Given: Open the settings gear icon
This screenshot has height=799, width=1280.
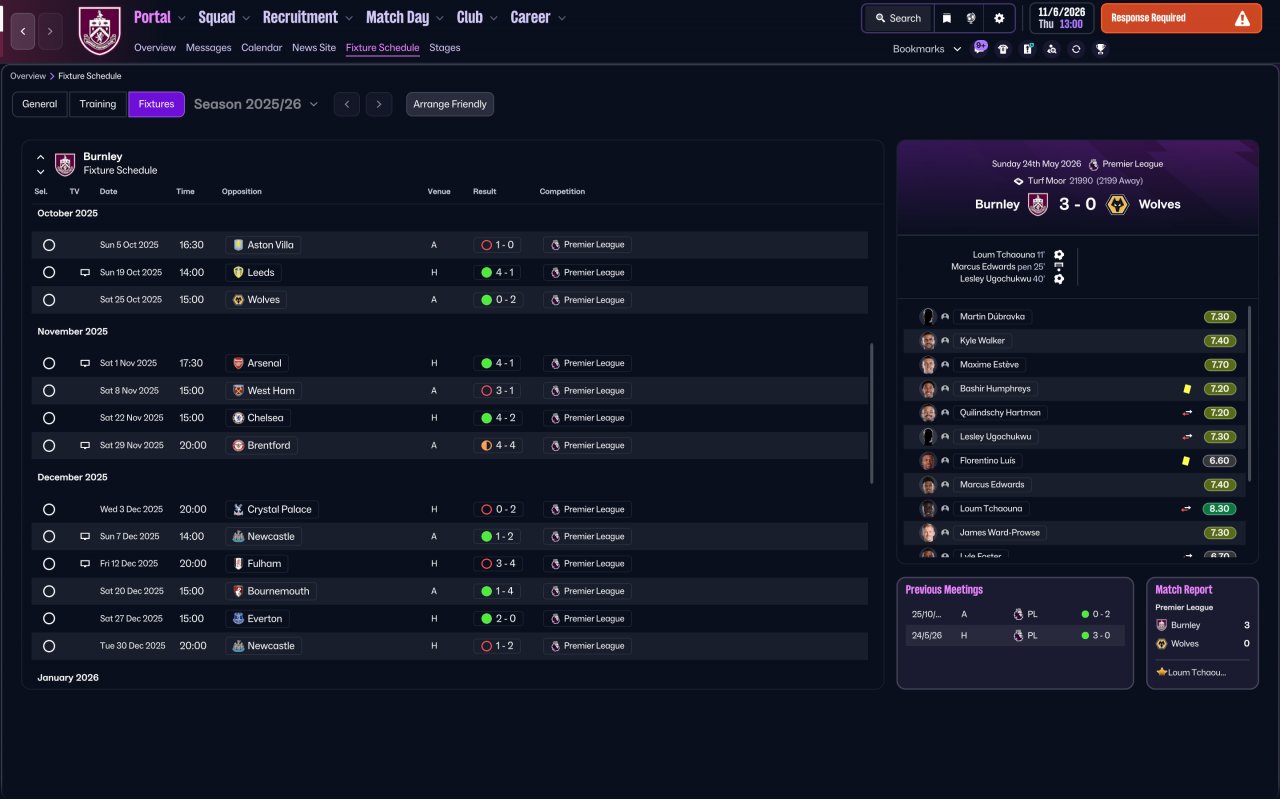Looking at the screenshot, I should pyautogui.click(x=999, y=18).
